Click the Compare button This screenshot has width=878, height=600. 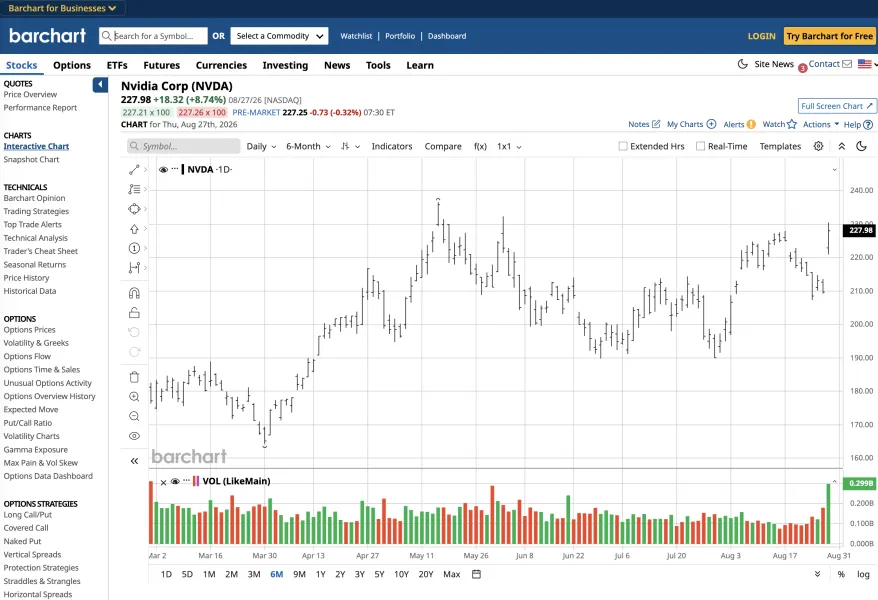443,146
